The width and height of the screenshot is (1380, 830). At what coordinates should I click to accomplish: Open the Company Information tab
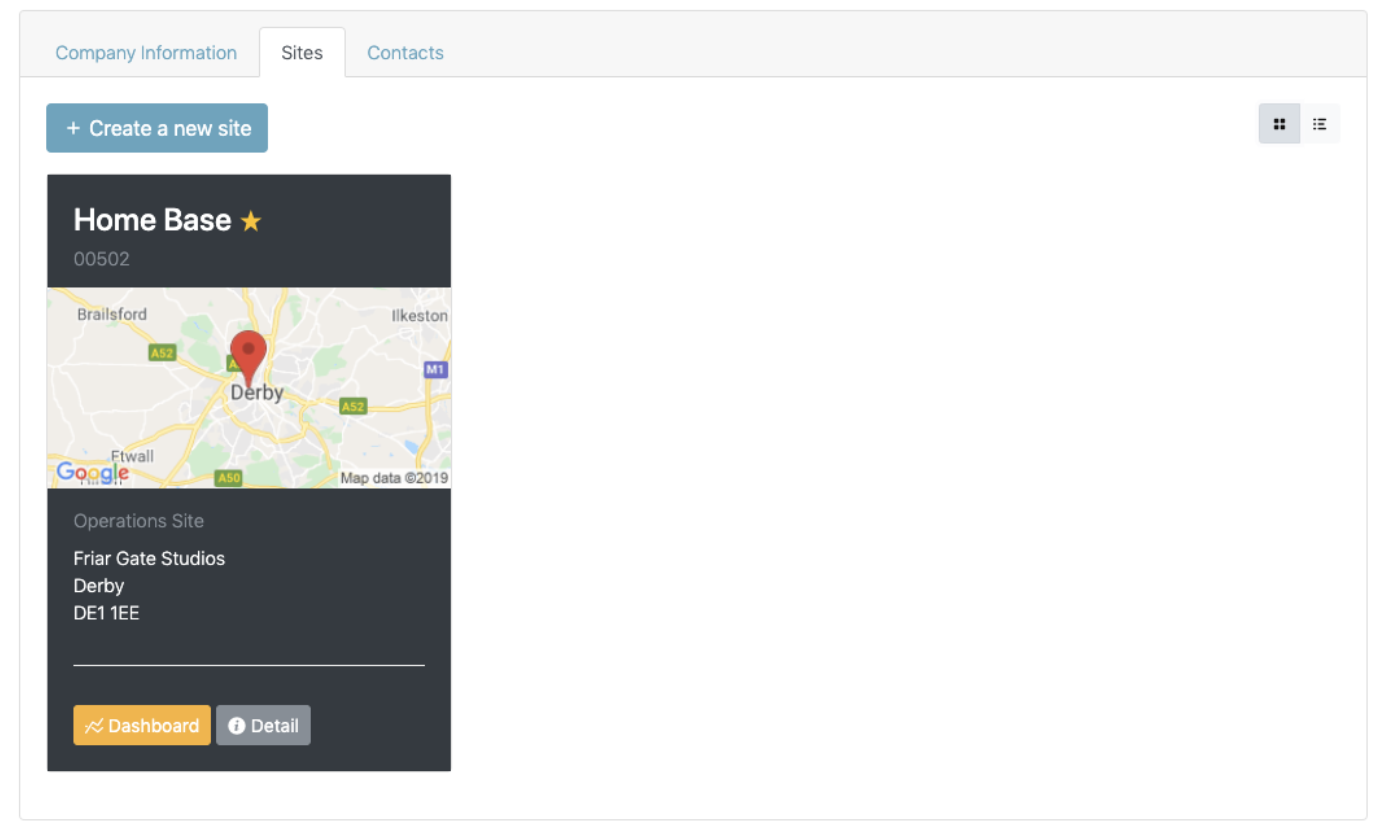coord(146,53)
